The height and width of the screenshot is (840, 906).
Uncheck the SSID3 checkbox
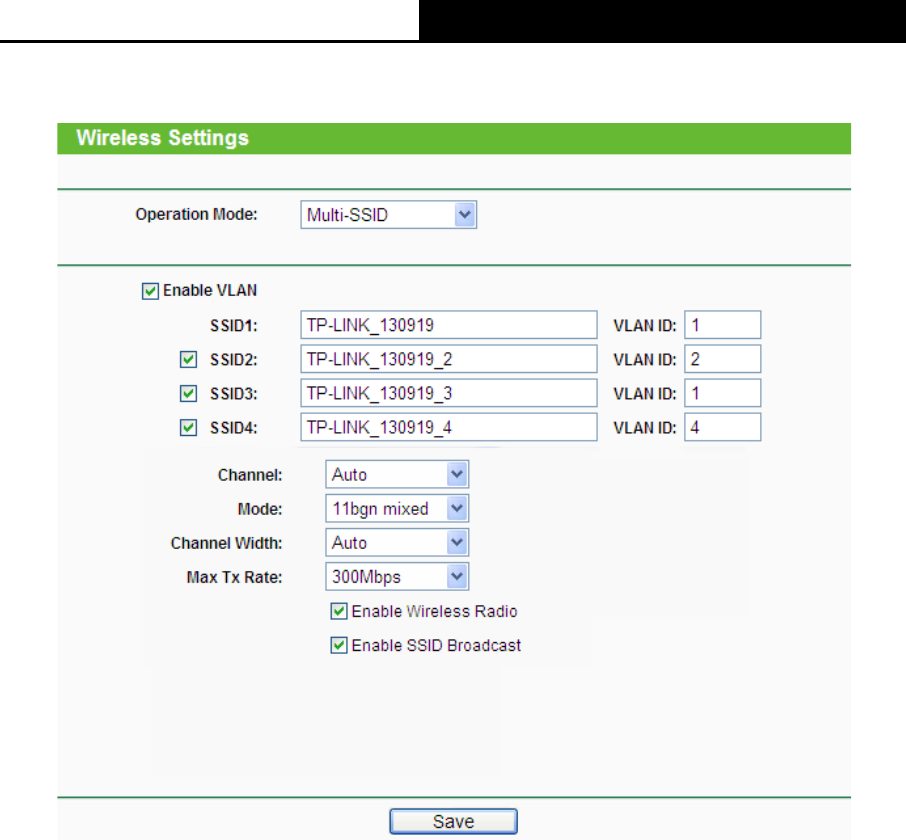coord(188,393)
